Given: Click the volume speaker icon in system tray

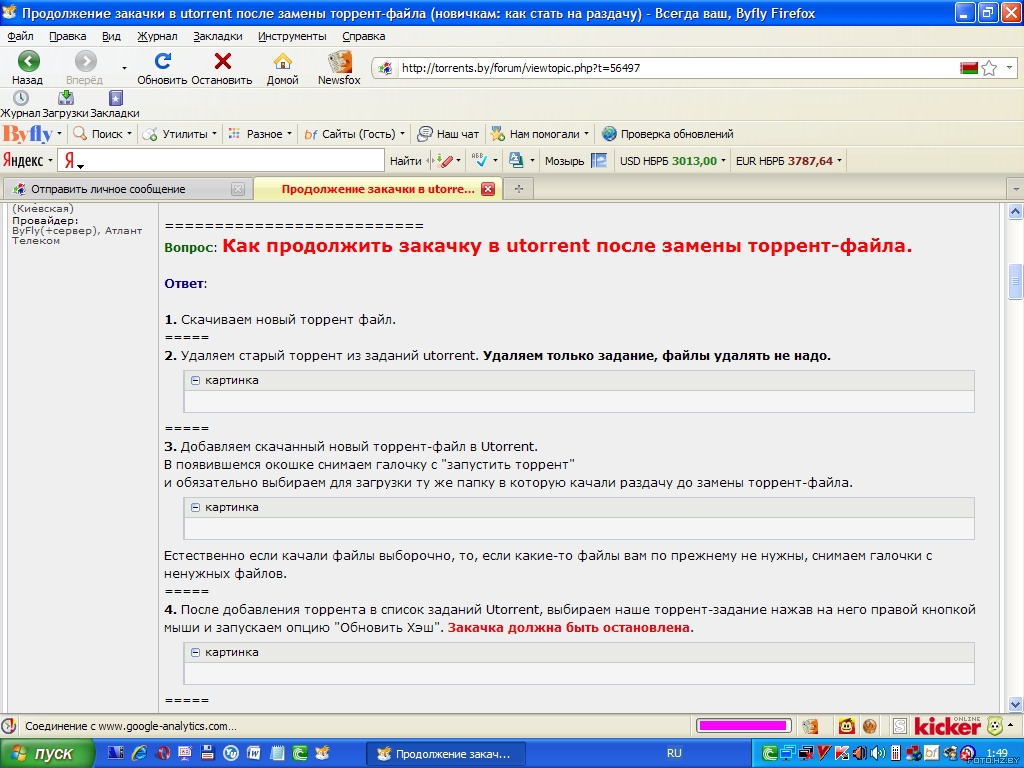Looking at the screenshot, I should tap(878, 753).
